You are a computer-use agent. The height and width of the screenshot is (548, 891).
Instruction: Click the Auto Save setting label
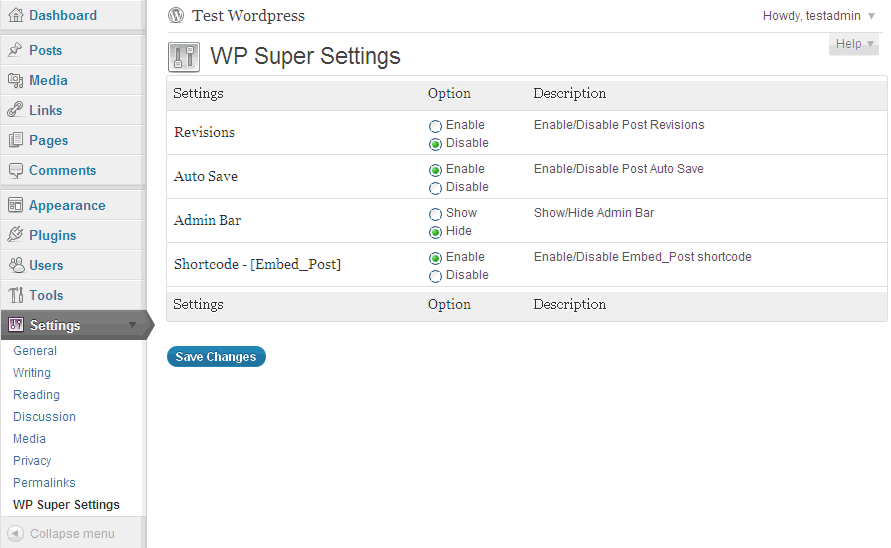[x=206, y=176]
